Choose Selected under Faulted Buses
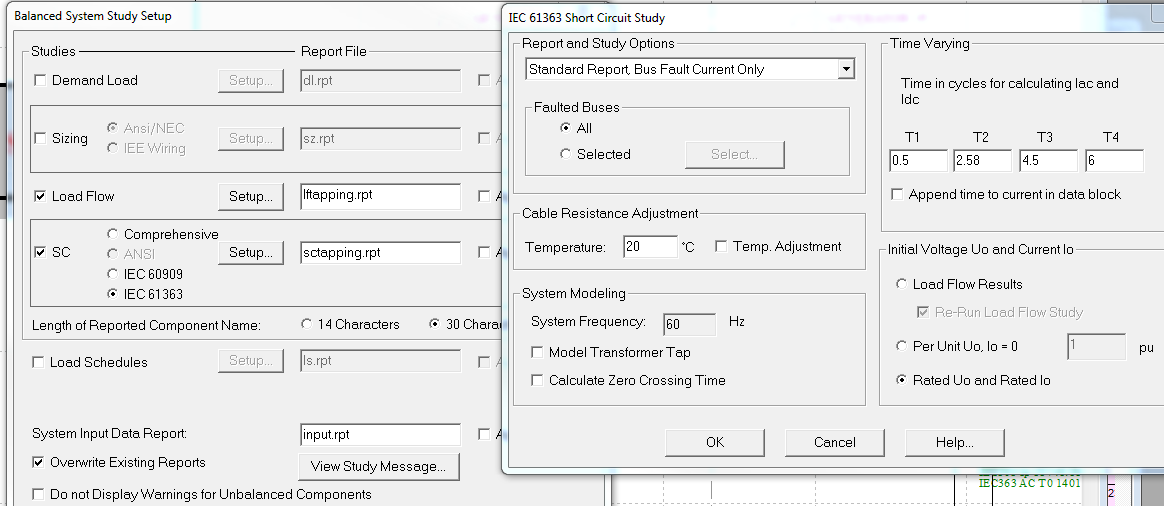1164x506 pixels. (566, 154)
